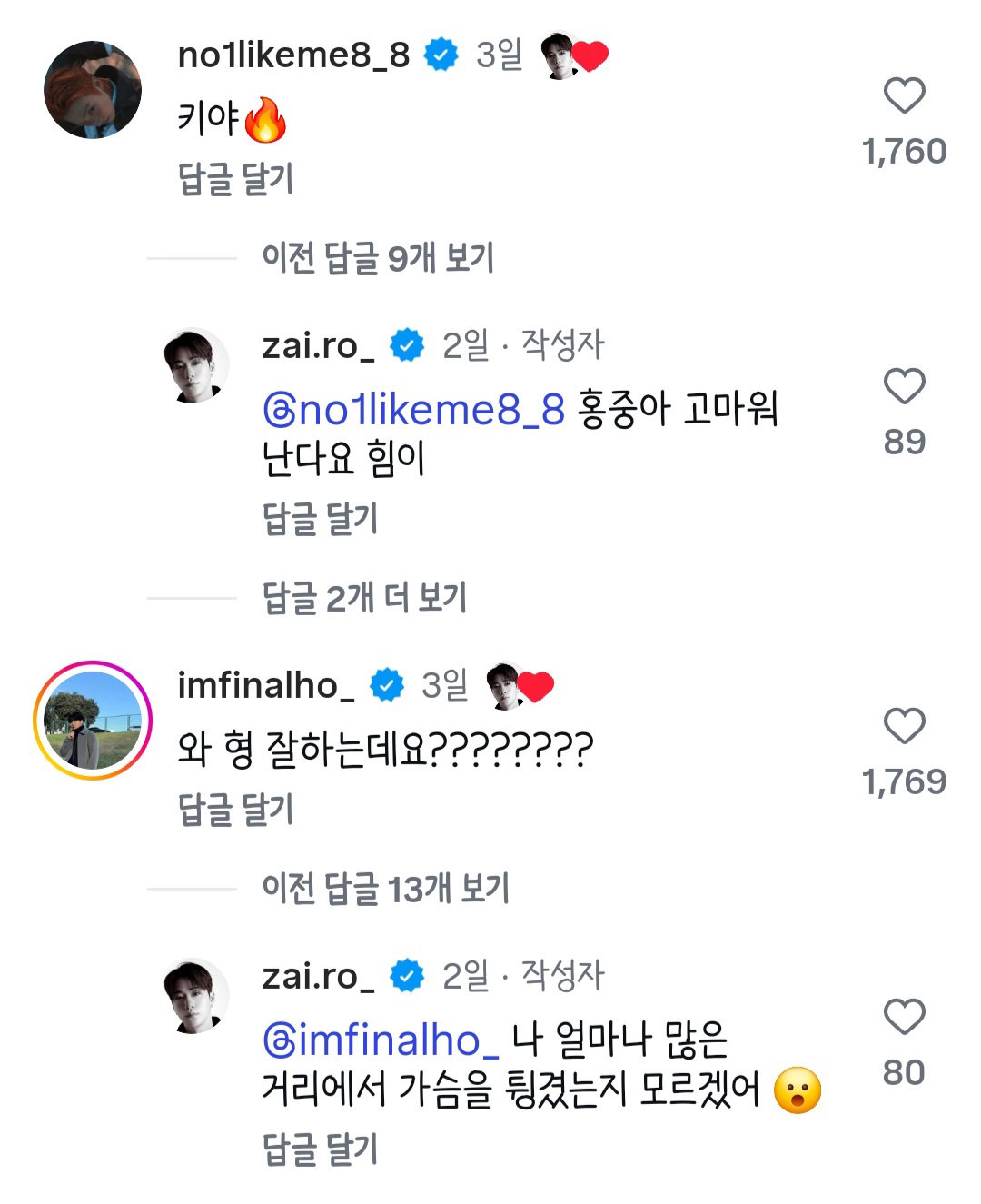The image size is (981, 1204).
Task: Tap author-liked heart badge on no1likeme8_8 comment
Action: click(574, 55)
